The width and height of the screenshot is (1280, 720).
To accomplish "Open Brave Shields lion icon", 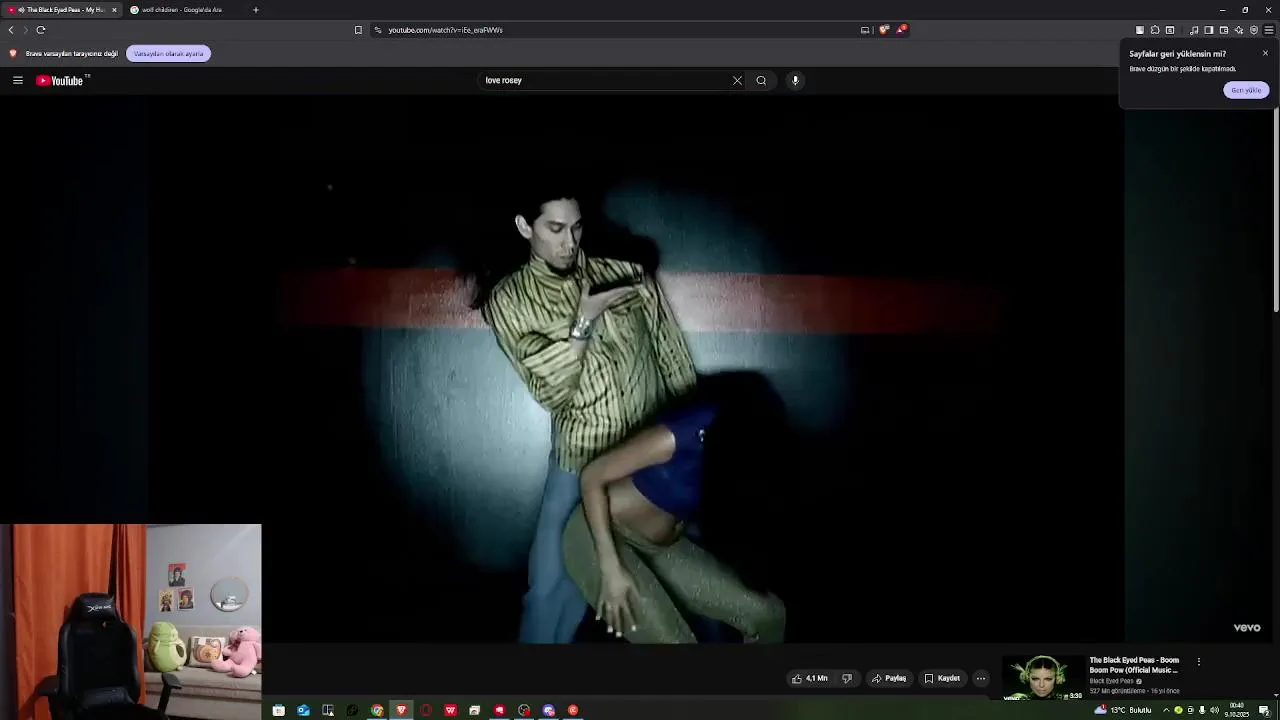I will point(884,30).
